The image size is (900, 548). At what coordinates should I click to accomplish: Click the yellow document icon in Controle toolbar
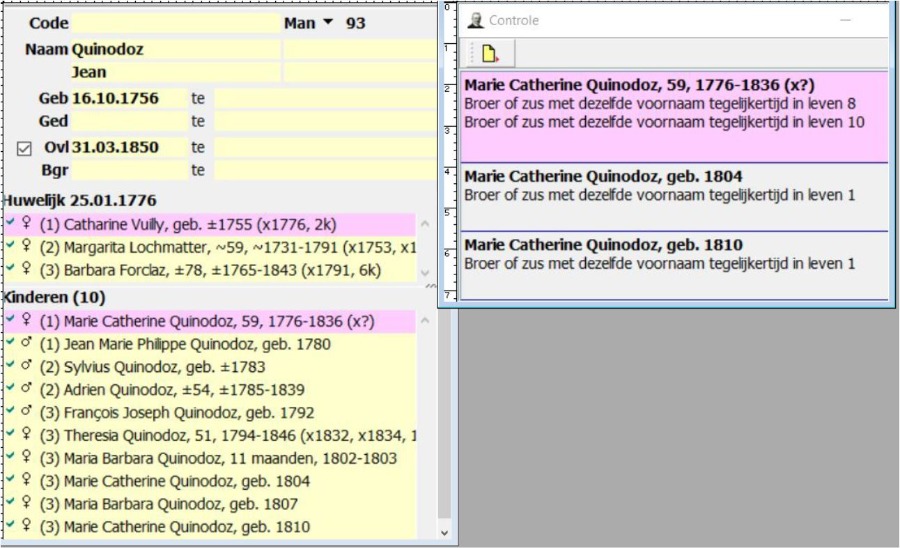coord(490,54)
